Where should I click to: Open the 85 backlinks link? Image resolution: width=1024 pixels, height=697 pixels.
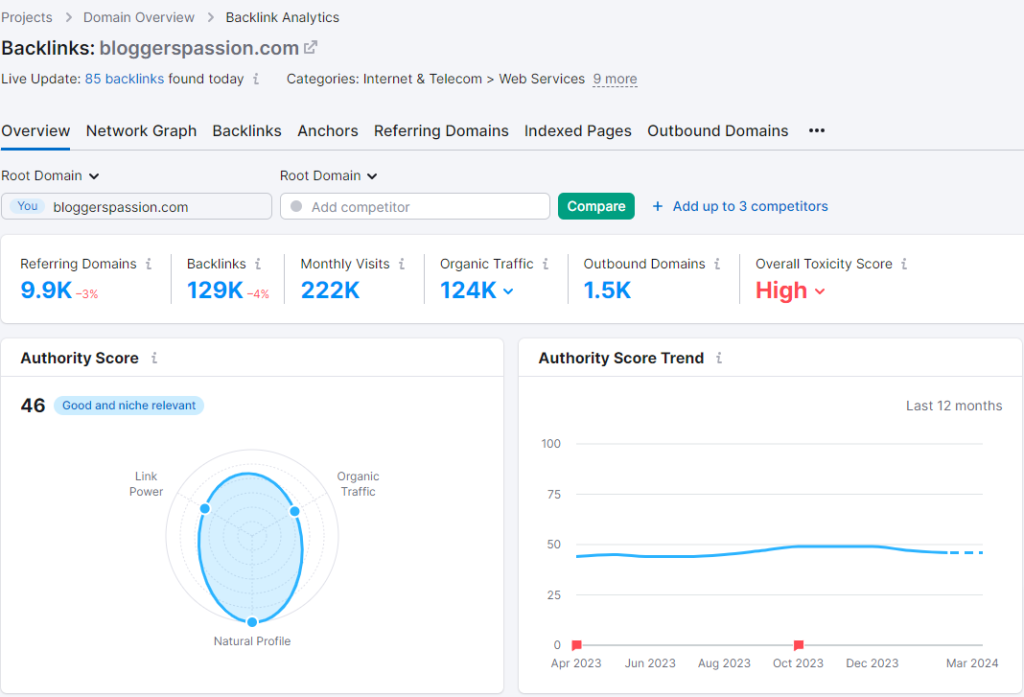[124, 79]
